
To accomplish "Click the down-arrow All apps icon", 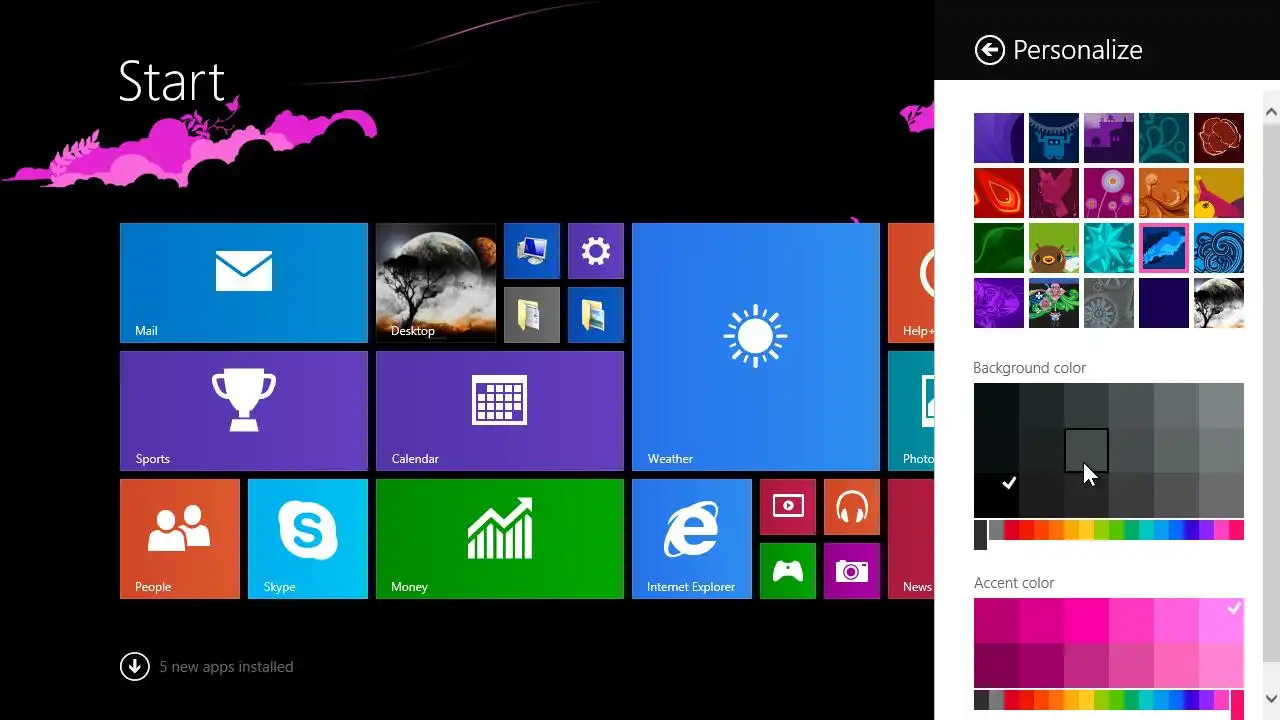I will pyautogui.click(x=135, y=666).
